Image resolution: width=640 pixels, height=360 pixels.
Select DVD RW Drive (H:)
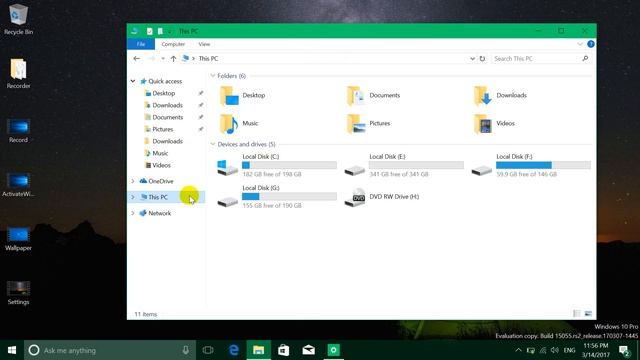[x=382, y=197]
